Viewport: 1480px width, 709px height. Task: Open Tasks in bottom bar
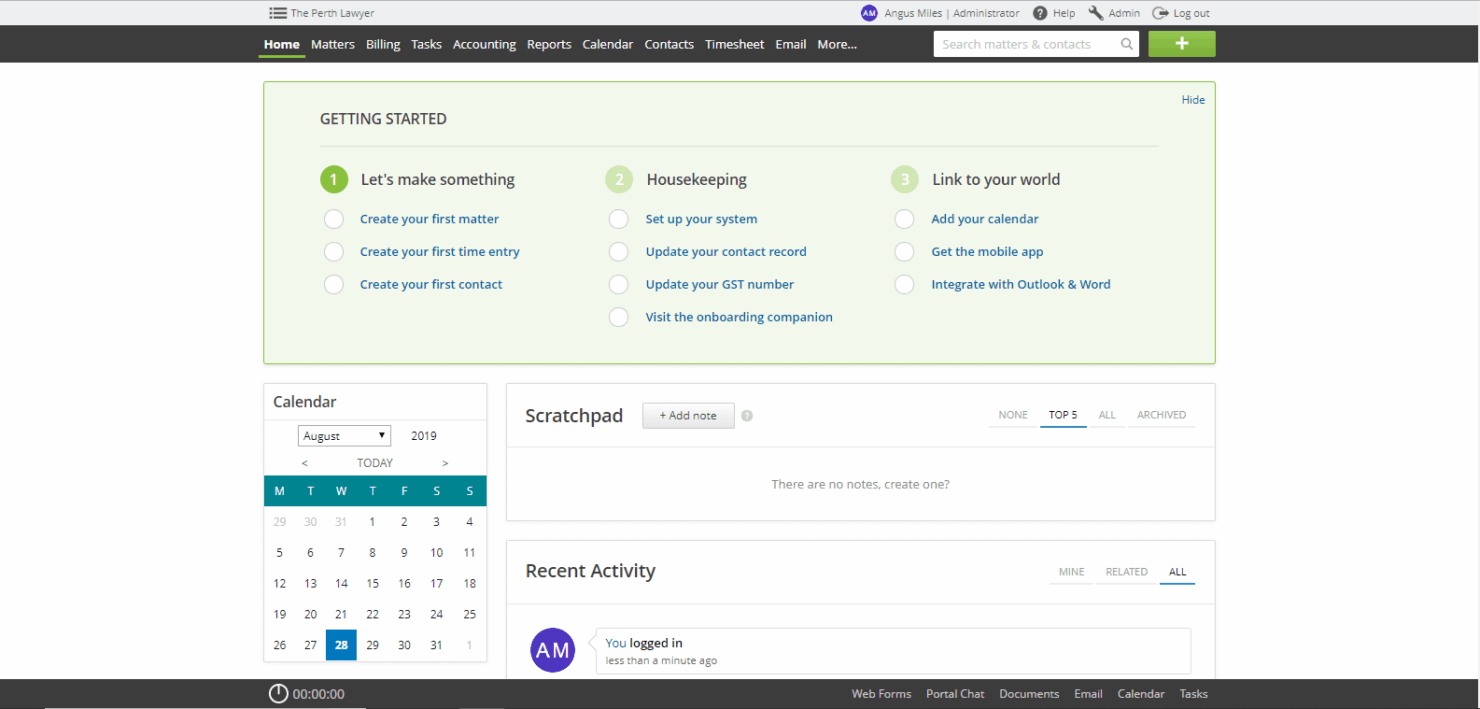click(1193, 694)
